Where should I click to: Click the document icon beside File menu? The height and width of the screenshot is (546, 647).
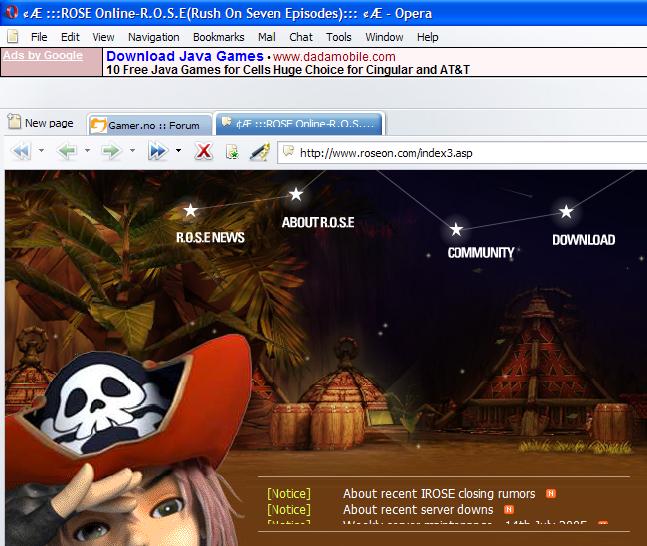(x=13, y=37)
